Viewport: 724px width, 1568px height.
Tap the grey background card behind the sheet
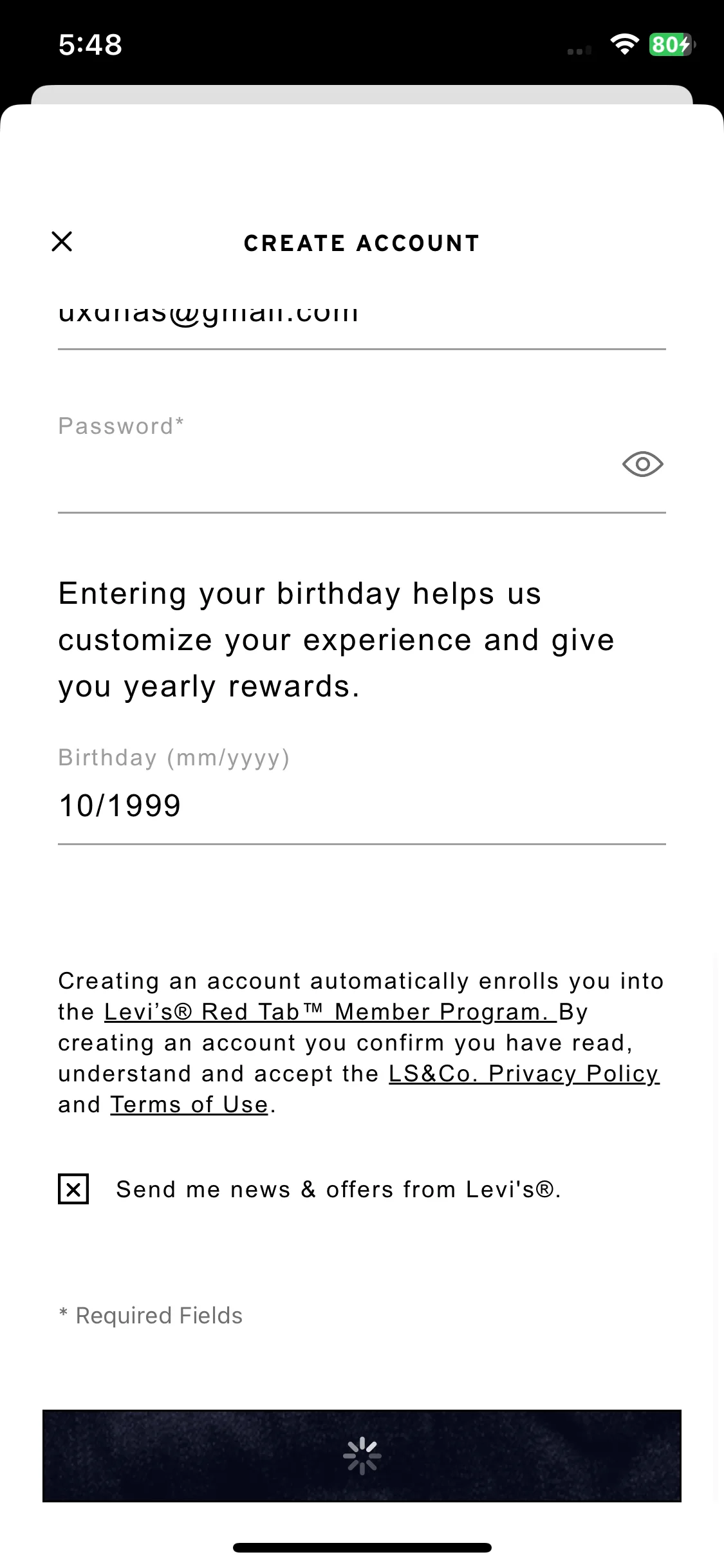click(x=362, y=94)
